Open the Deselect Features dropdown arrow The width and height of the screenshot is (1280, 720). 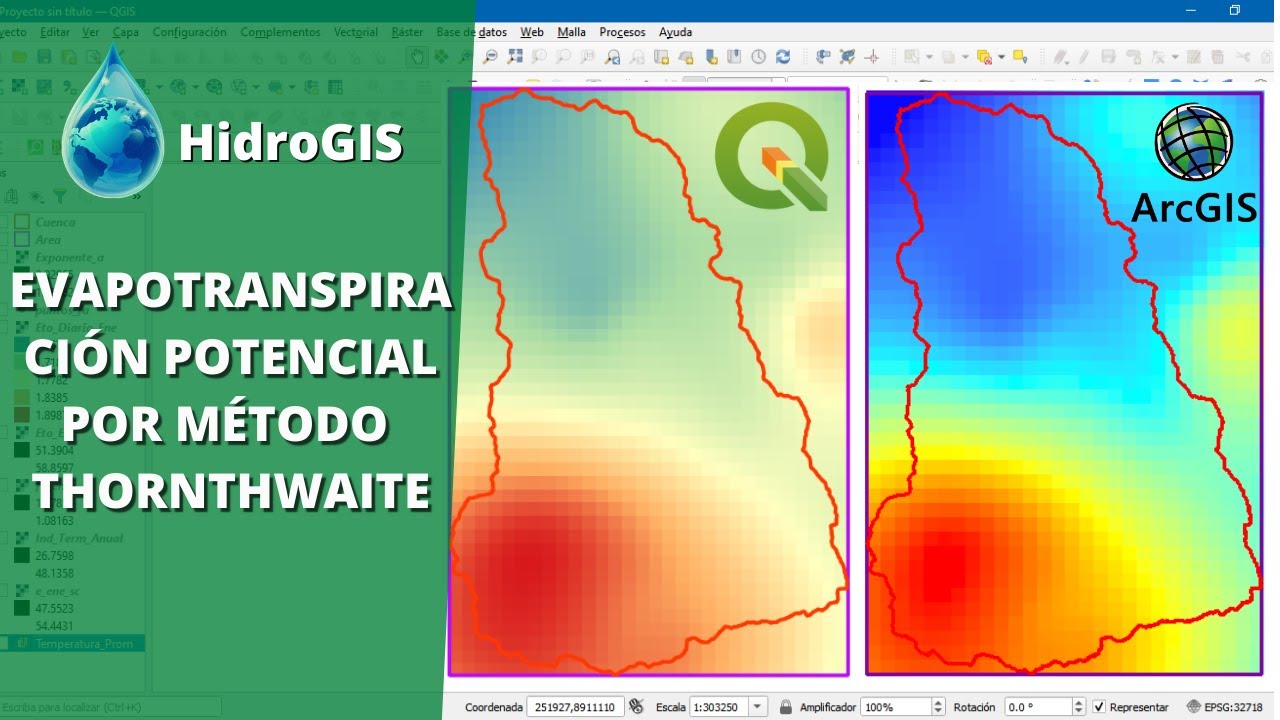pyautogui.click(x=1002, y=57)
